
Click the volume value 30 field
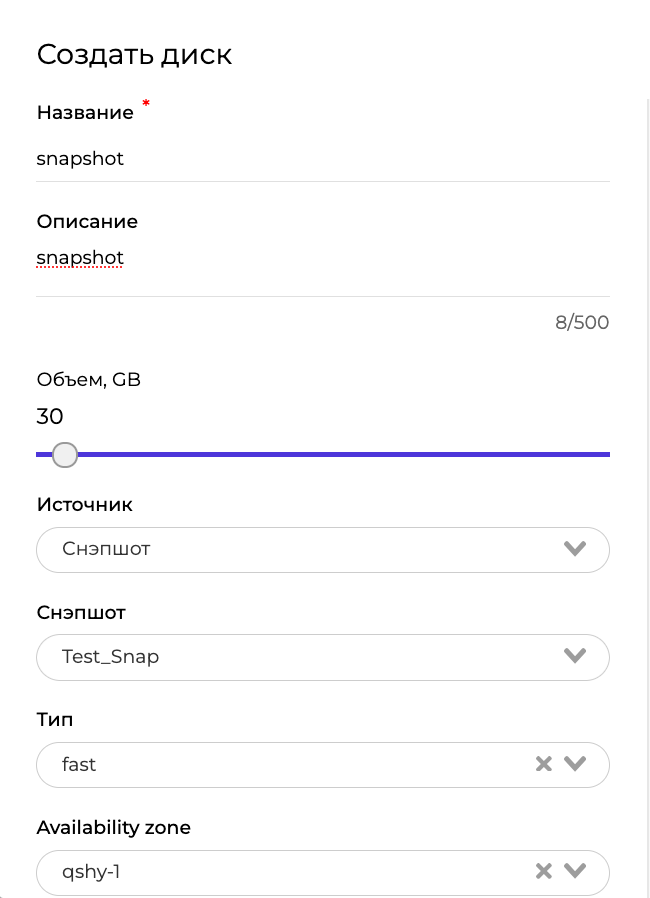point(50,416)
